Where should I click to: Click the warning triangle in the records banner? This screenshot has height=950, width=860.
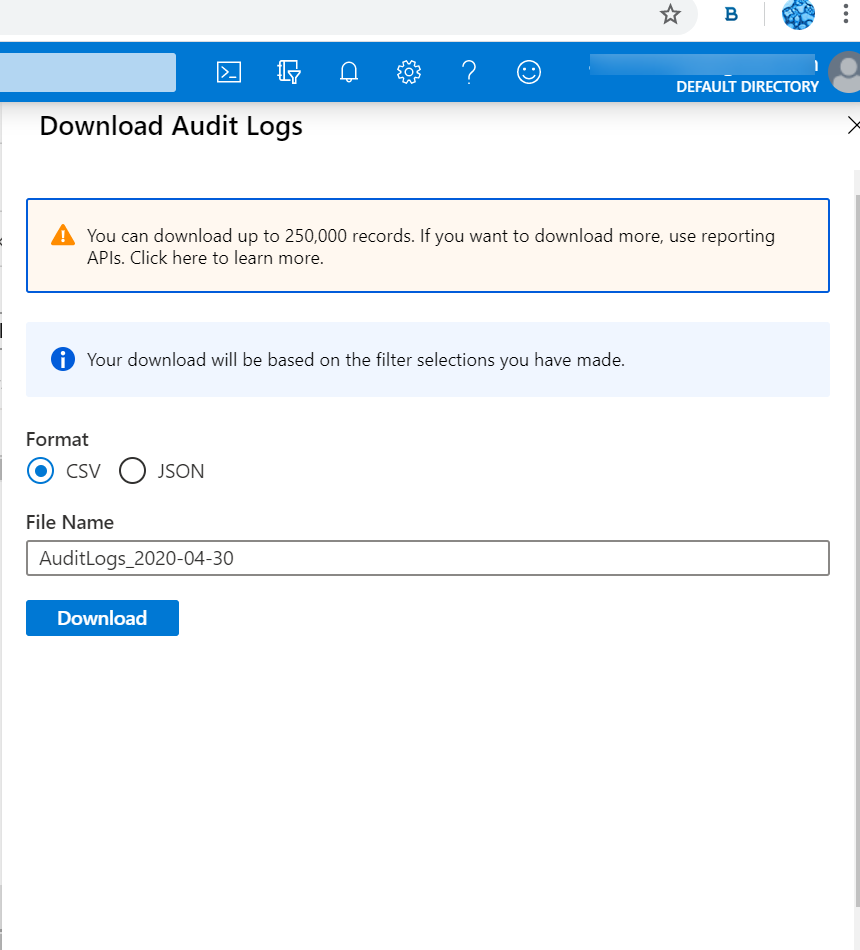pos(64,235)
